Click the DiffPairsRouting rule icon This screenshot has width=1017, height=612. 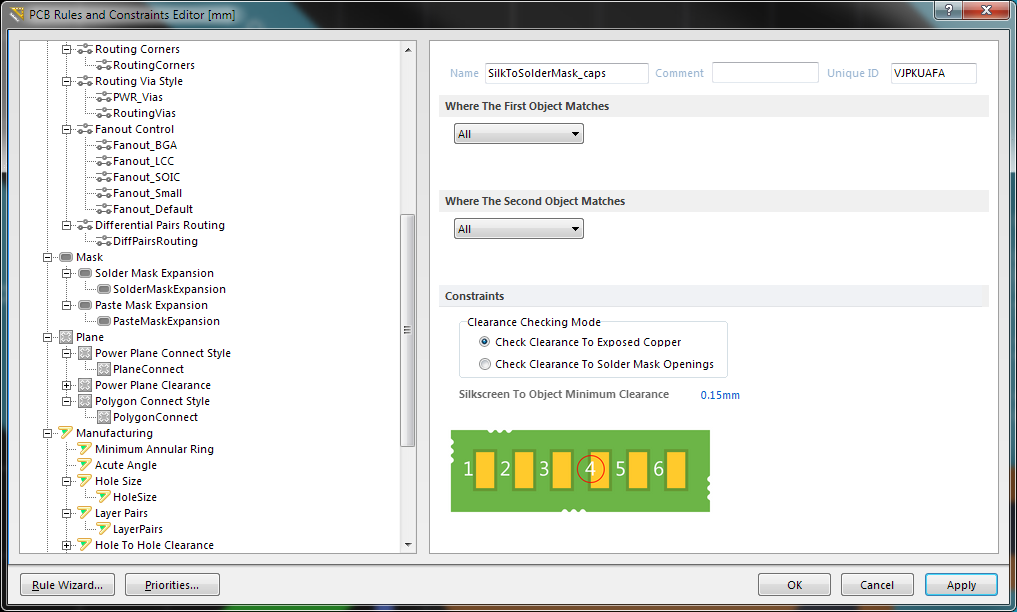[103, 241]
